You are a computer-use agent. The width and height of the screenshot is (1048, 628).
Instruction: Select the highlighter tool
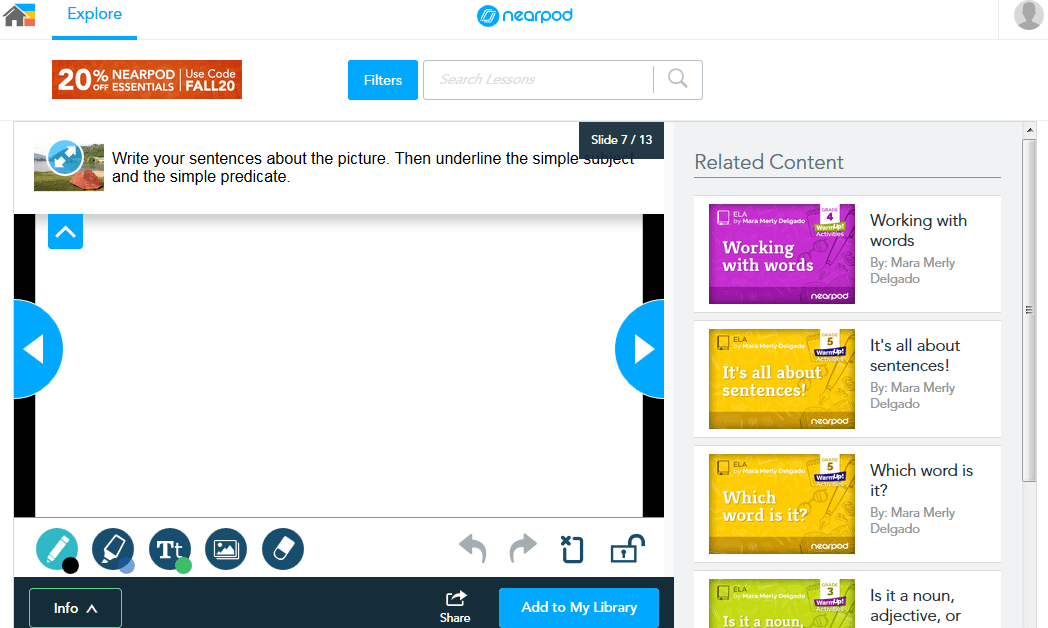112,548
